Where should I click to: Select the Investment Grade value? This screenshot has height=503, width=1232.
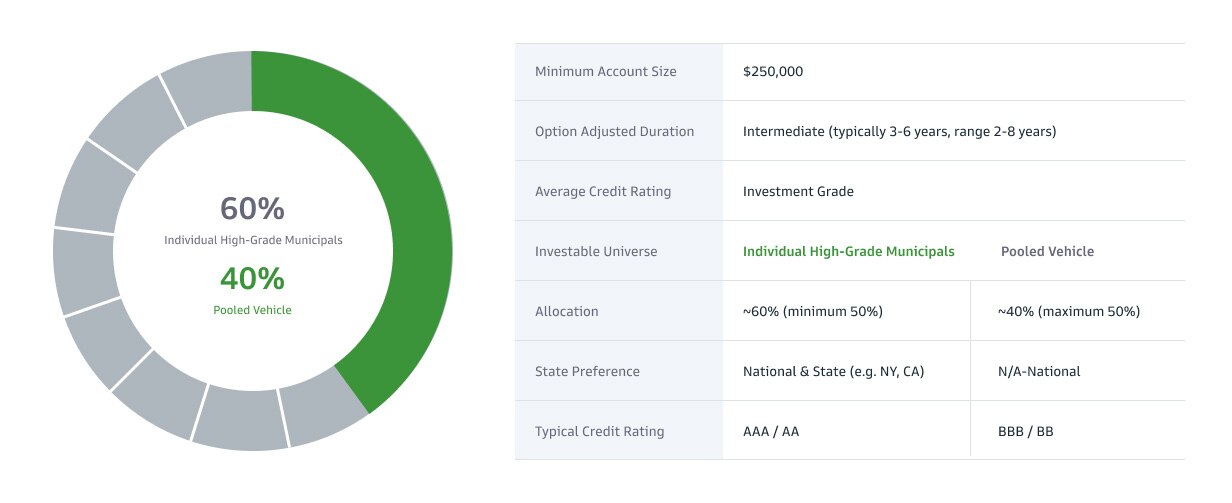(x=798, y=192)
